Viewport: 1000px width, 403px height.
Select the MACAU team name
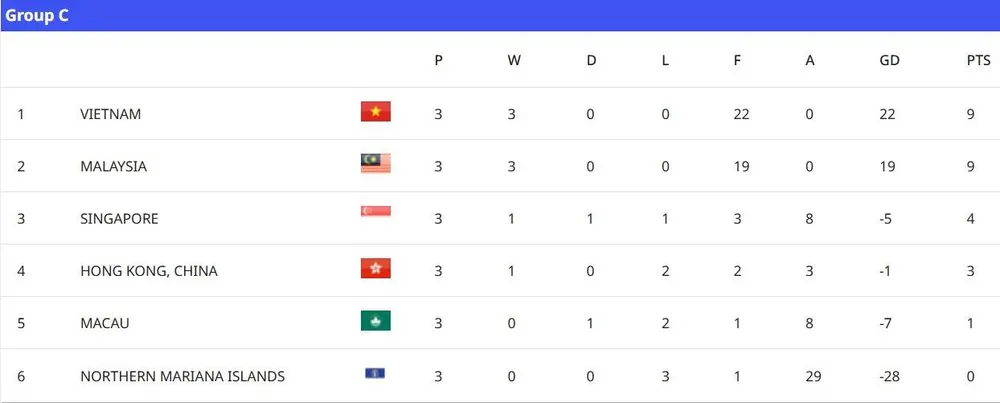105,323
